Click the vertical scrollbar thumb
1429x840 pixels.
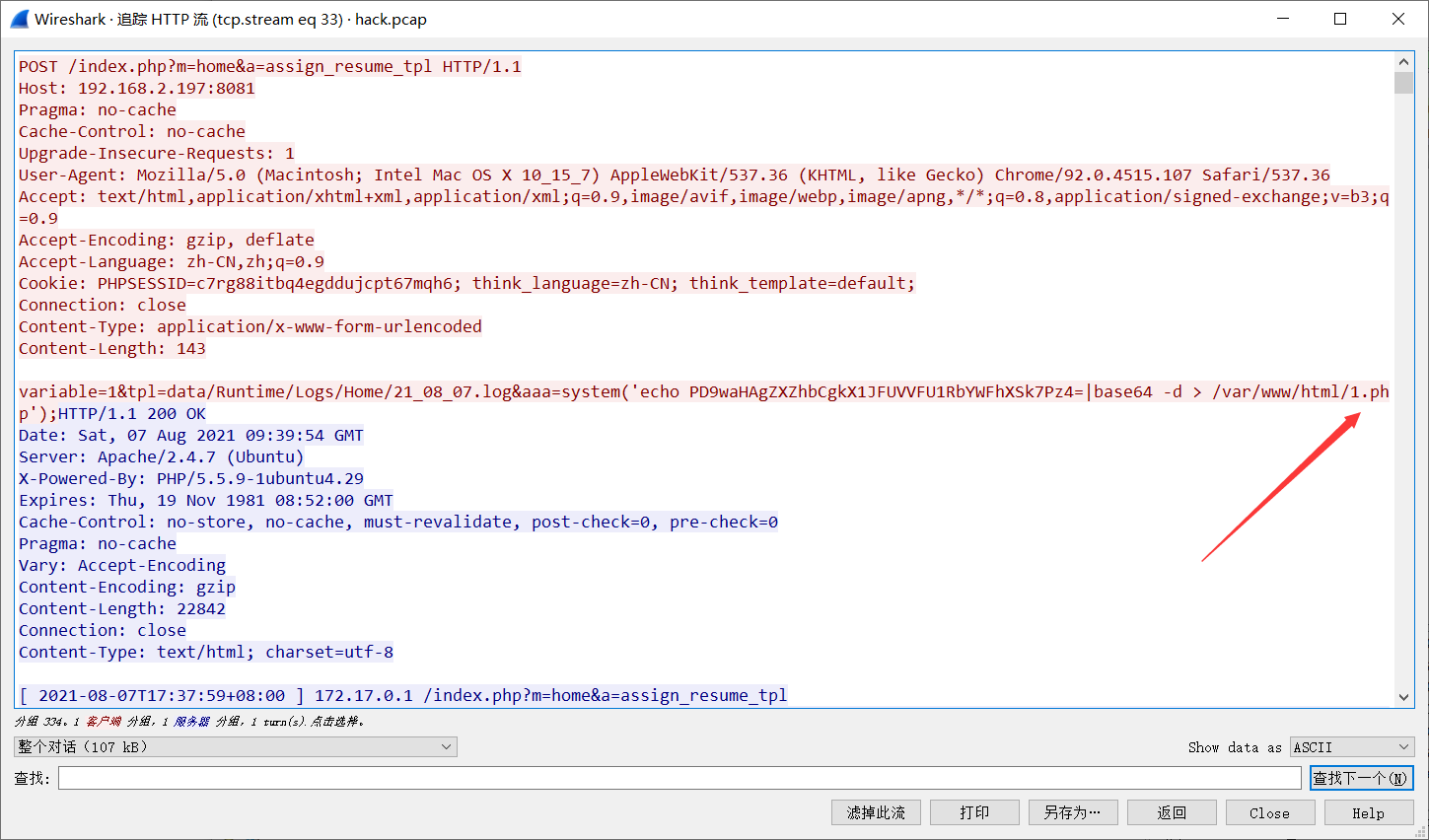click(x=1403, y=82)
